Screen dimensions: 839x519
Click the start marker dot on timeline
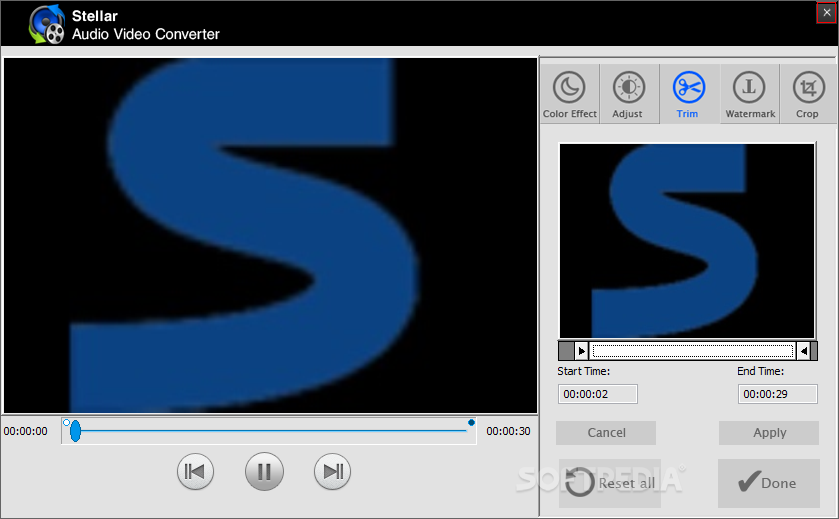tap(66, 423)
